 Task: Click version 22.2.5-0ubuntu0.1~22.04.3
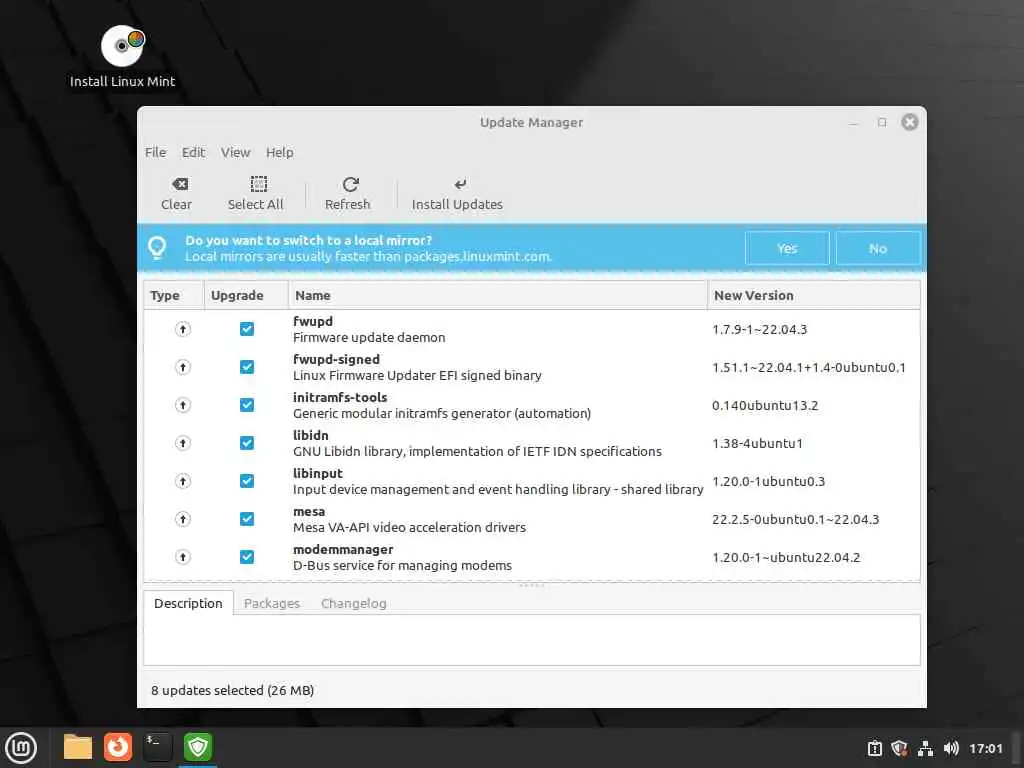[795, 519]
